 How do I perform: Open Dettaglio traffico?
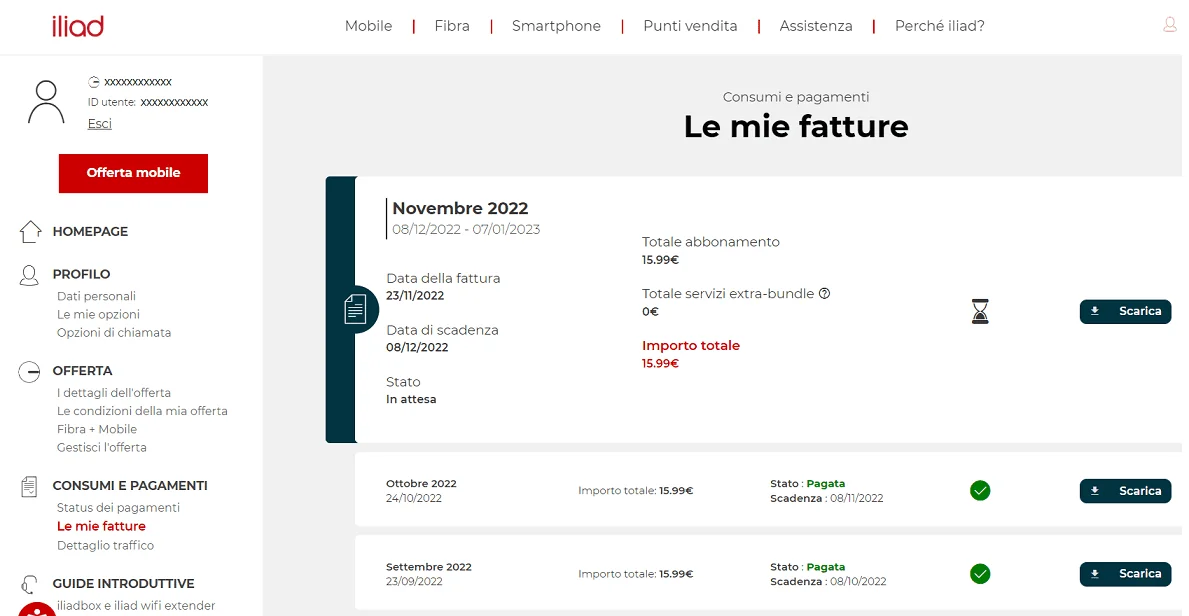[x=105, y=545]
